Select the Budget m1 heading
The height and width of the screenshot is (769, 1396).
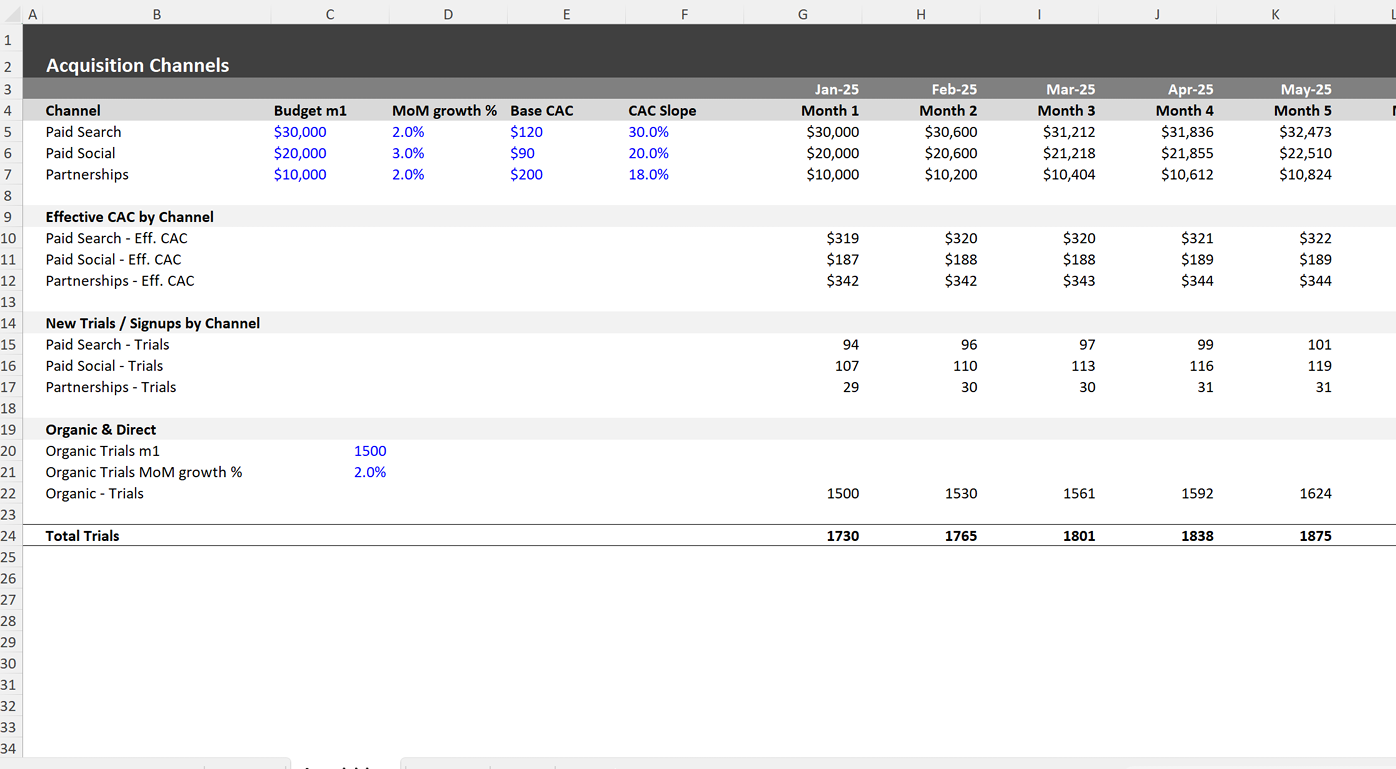(310, 111)
